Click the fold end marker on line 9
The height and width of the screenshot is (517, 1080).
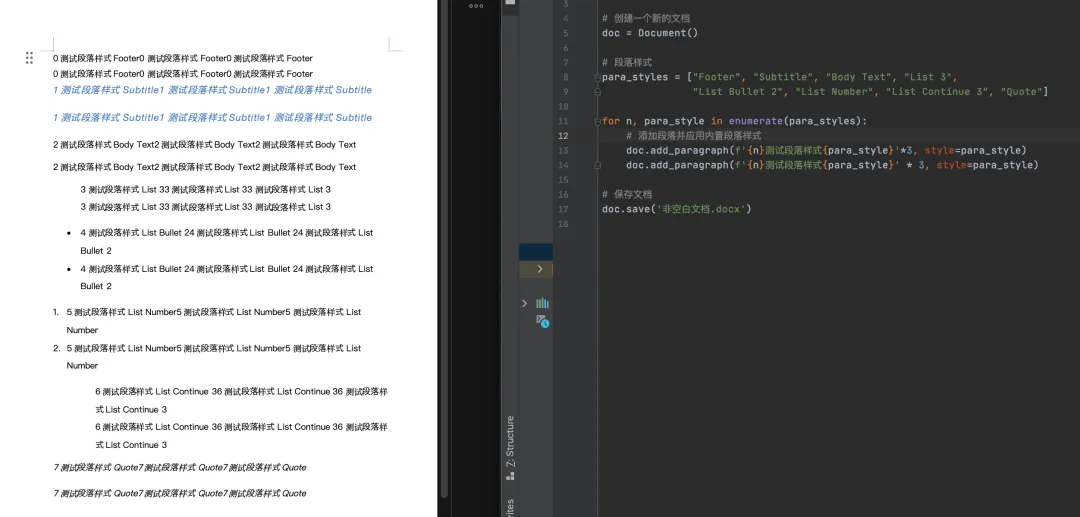[597, 92]
